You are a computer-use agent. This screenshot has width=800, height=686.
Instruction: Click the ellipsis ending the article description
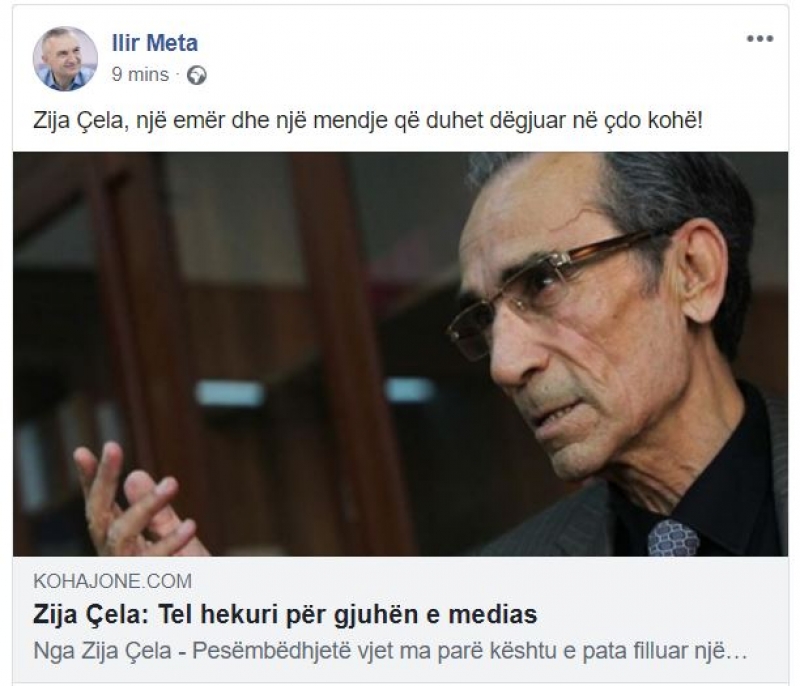736,654
